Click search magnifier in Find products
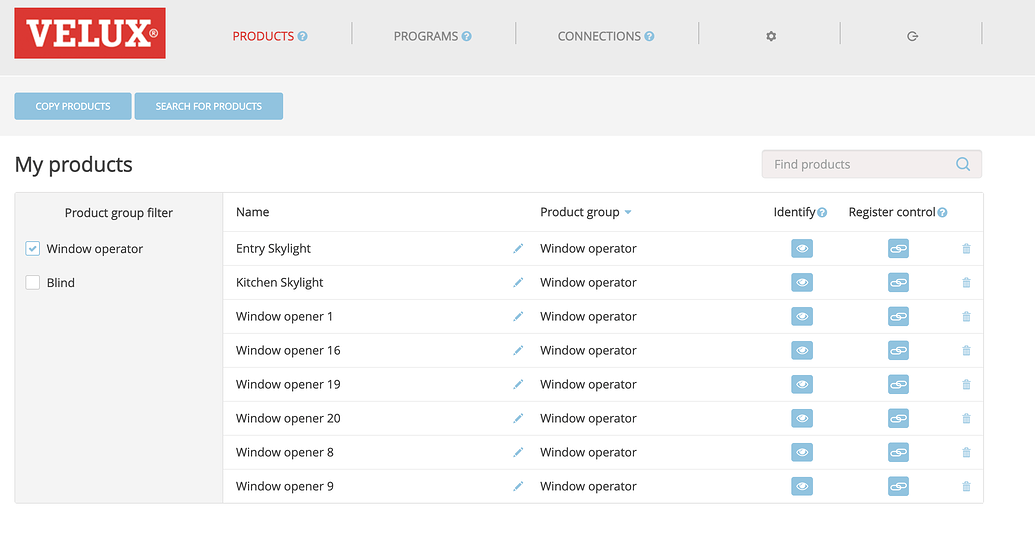This screenshot has height=540, width=1035. pyautogui.click(x=963, y=164)
